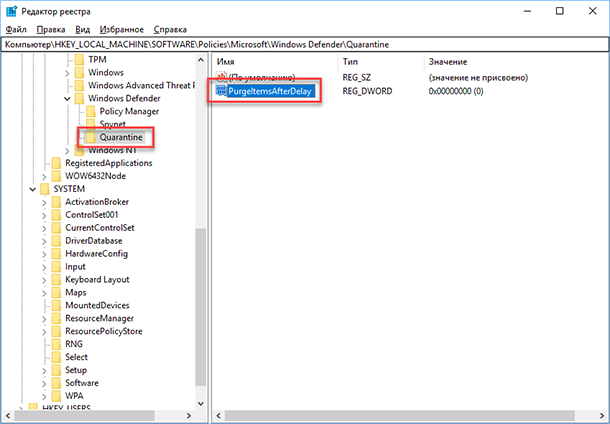Click the REG_DWORD type cell
This screenshot has width=610, height=424.
(x=367, y=91)
